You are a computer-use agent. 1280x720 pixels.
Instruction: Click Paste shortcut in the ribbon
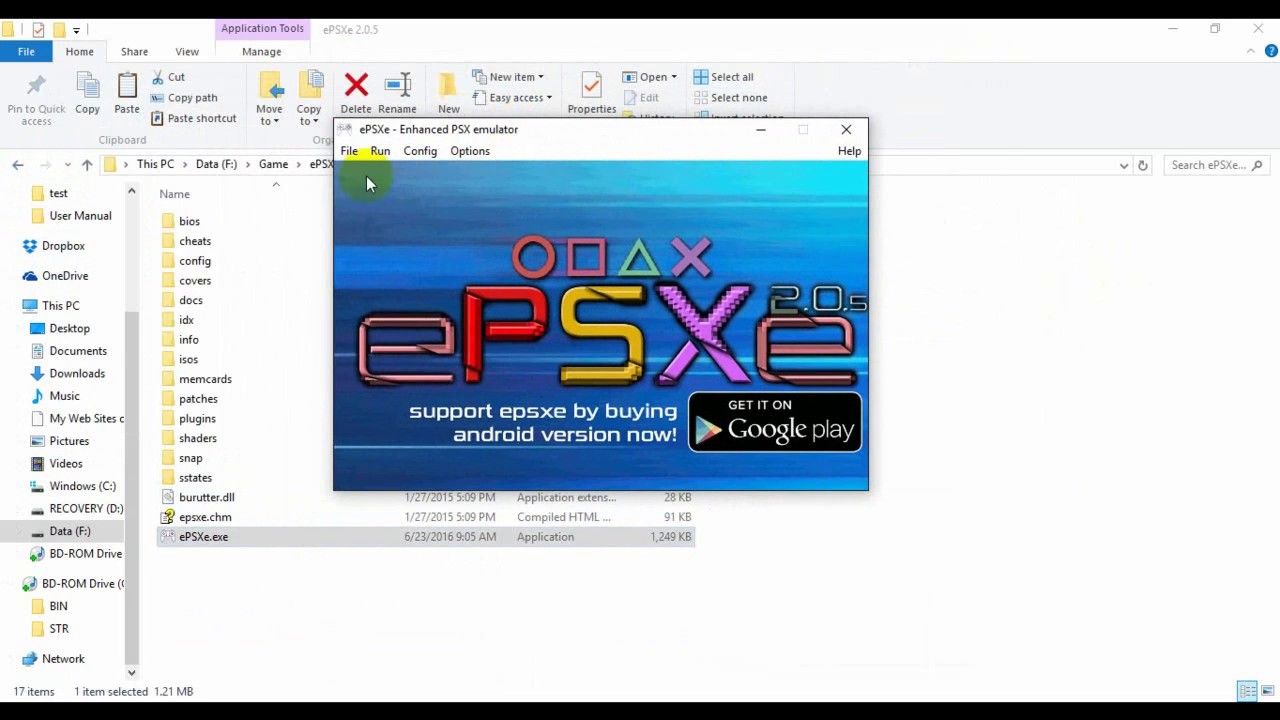click(x=194, y=118)
